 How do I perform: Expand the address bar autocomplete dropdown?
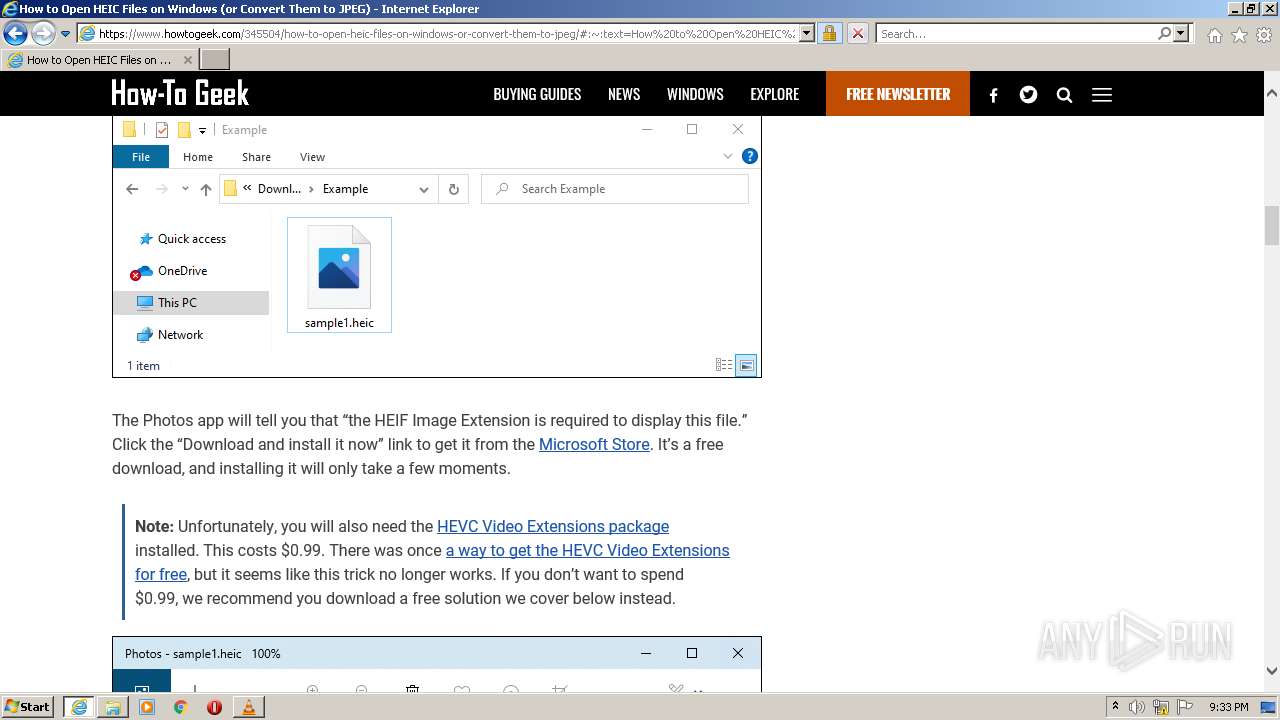click(x=806, y=34)
